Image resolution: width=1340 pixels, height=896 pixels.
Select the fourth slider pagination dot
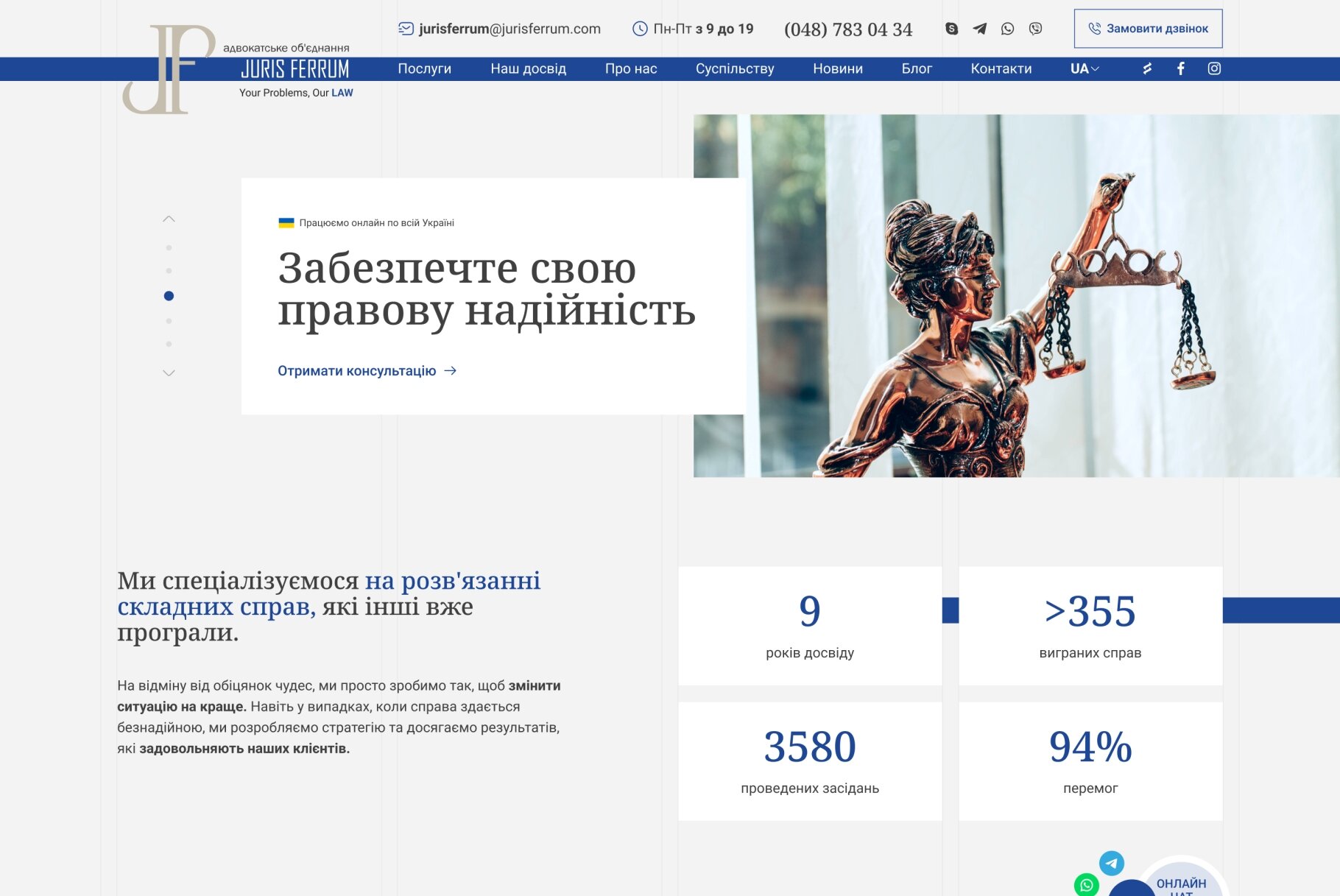click(x=169, y=321)
